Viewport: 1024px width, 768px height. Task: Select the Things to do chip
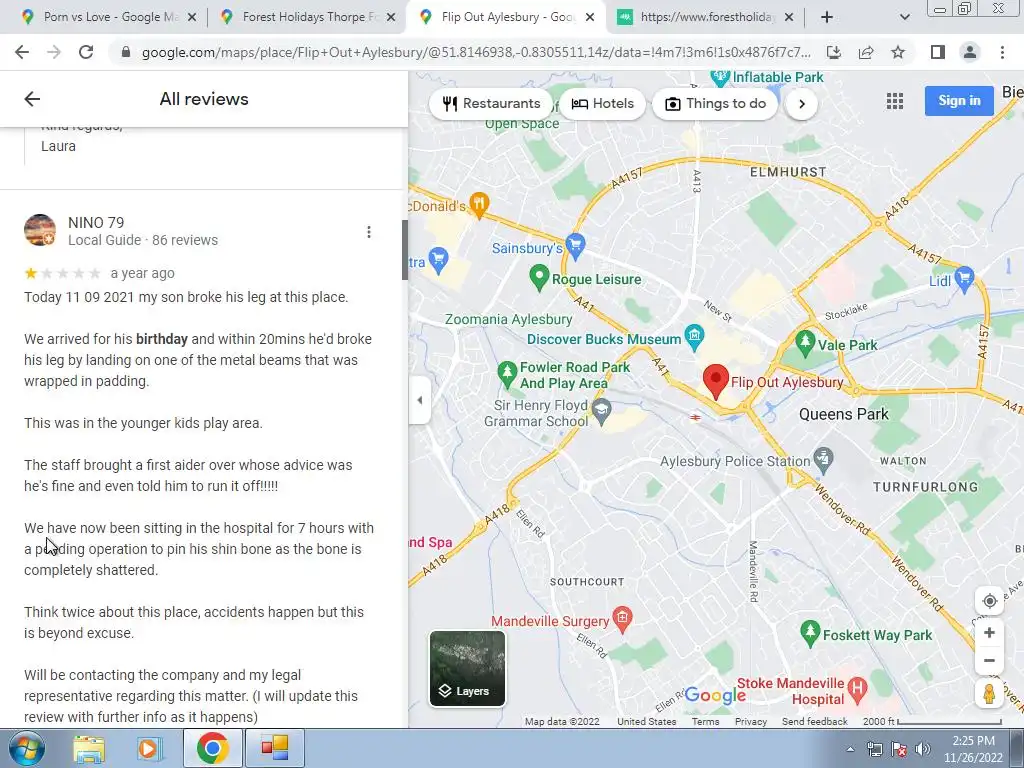(x=715, y=103)
